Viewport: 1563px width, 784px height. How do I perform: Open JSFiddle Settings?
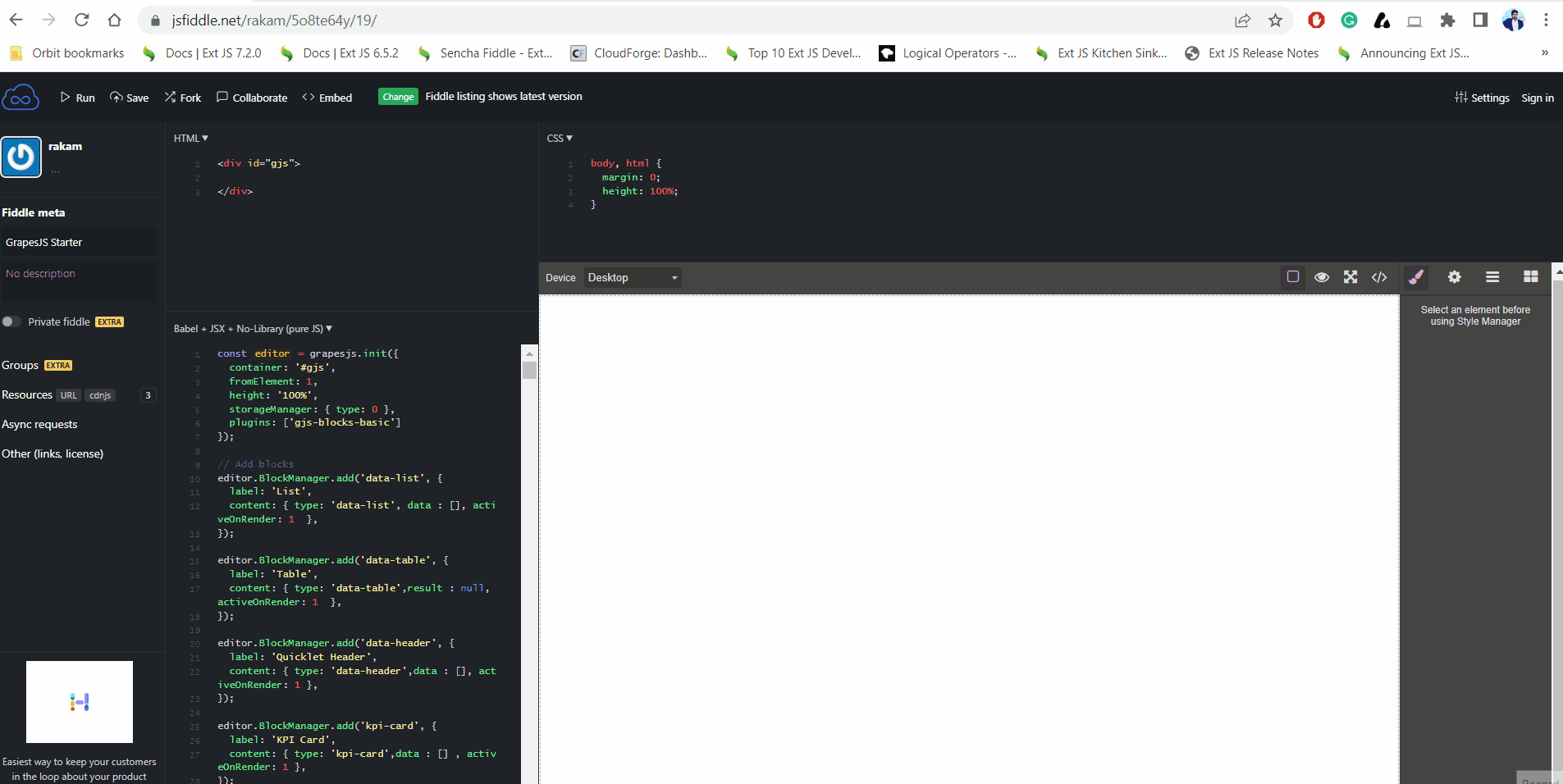(1482, 98)
